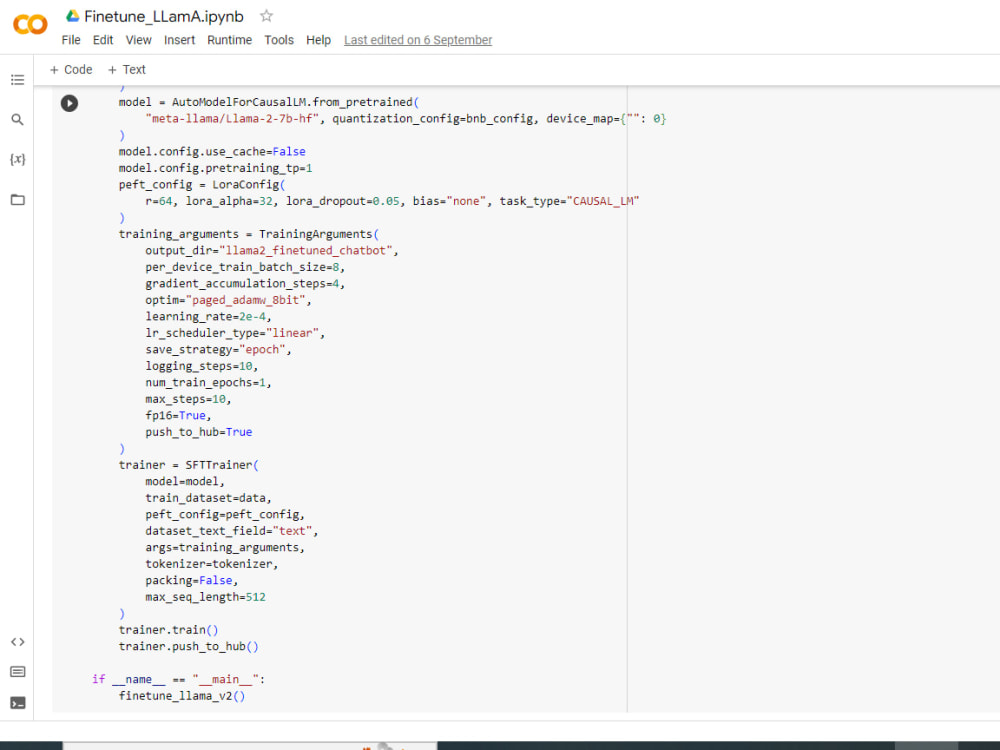
Task: Open the Help menu
Action: coord(318,40)
